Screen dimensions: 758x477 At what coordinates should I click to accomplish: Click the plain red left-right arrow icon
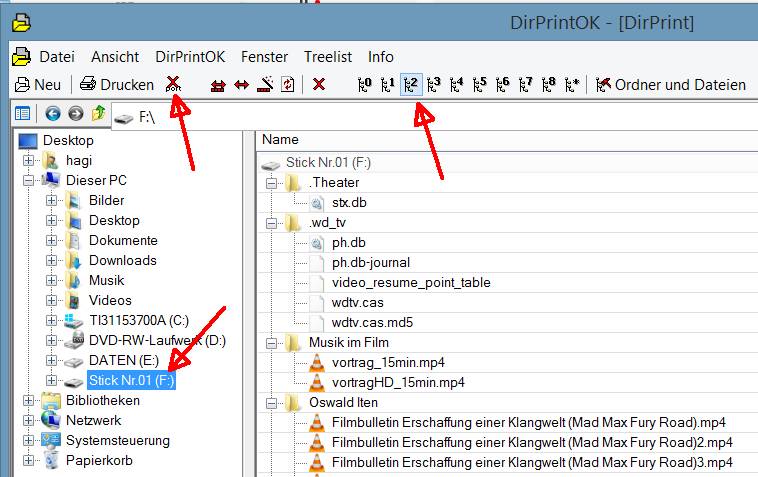tap(241, 85)
